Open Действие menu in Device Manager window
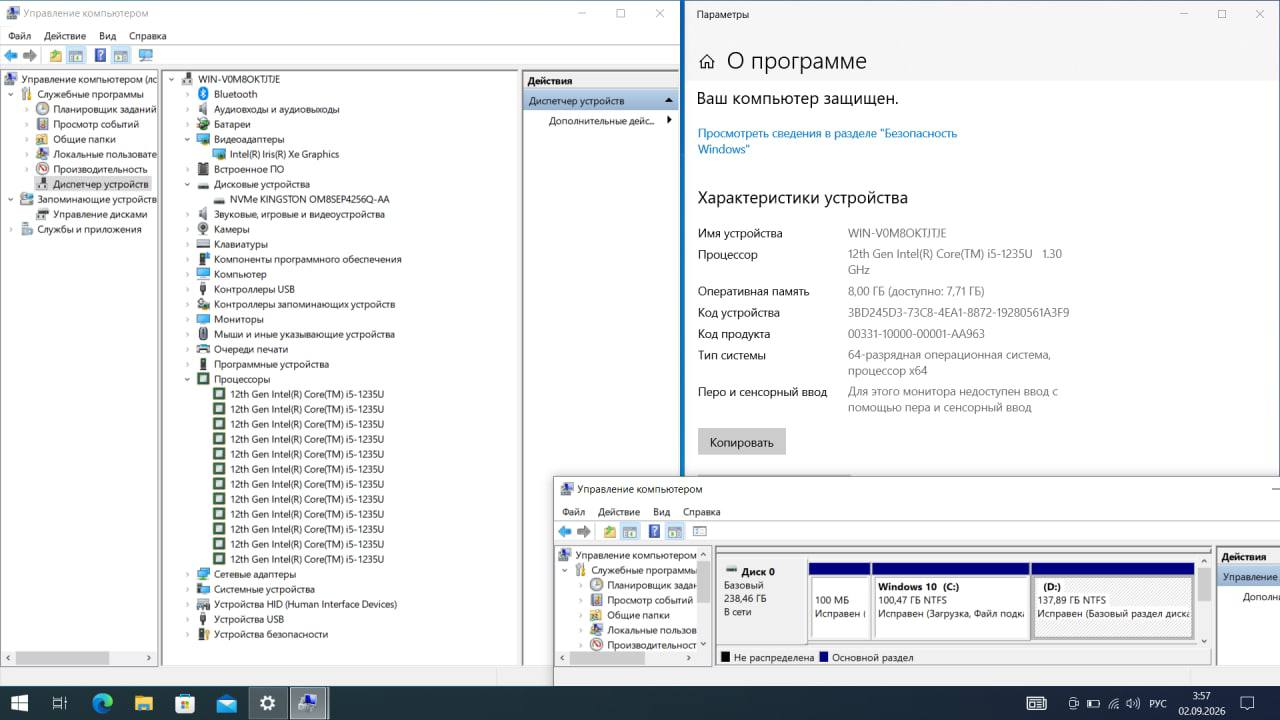Image resolution: width=1280 pixels, height=720 pixels. tap(65, 36)
